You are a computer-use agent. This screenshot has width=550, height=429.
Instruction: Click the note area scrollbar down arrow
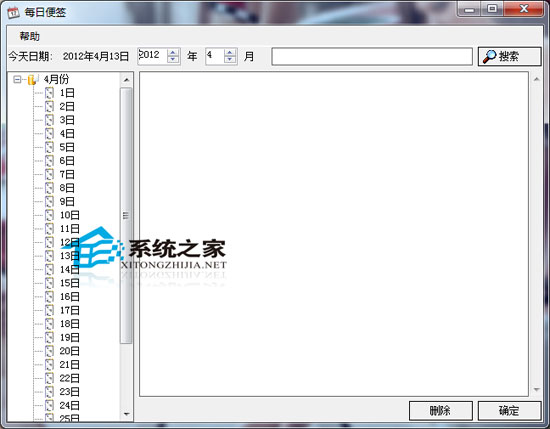(536, 389)
